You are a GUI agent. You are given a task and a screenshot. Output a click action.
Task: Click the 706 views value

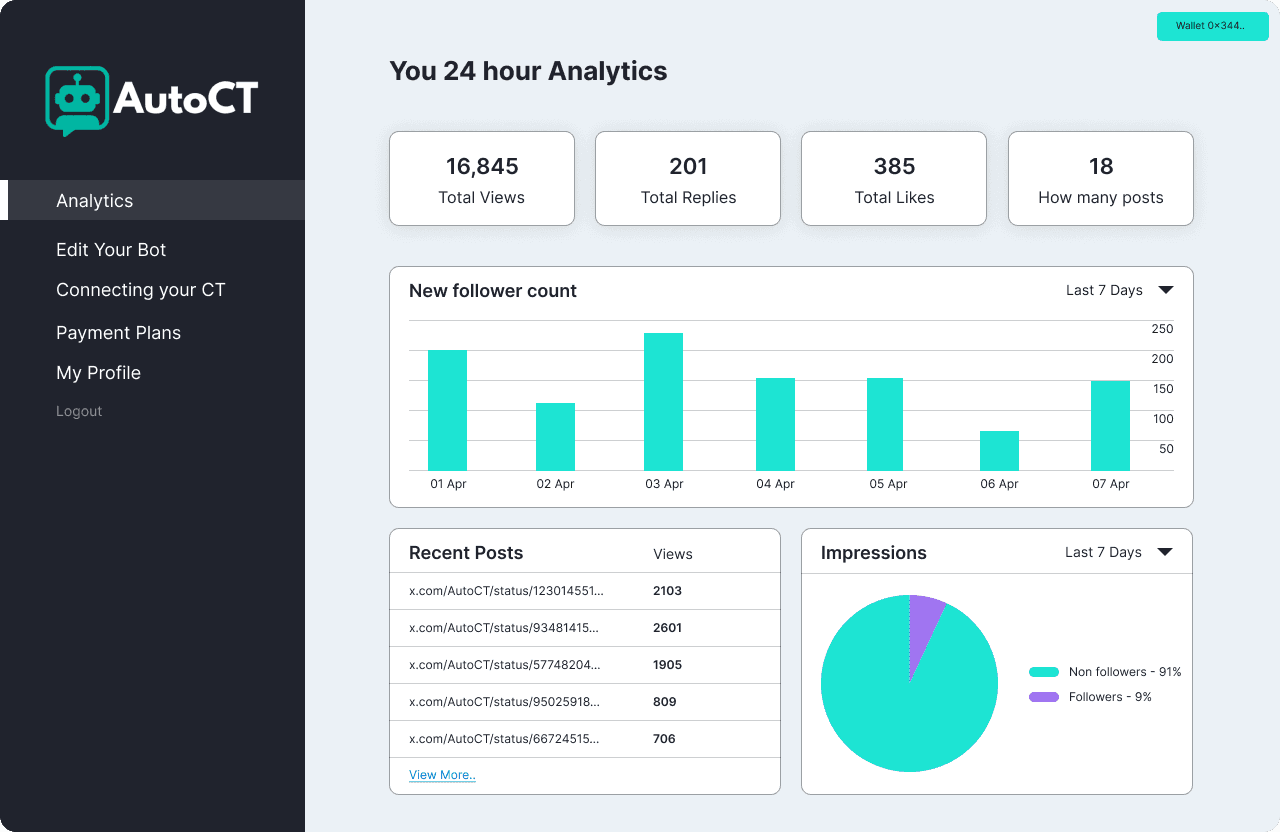pos(664,739)
